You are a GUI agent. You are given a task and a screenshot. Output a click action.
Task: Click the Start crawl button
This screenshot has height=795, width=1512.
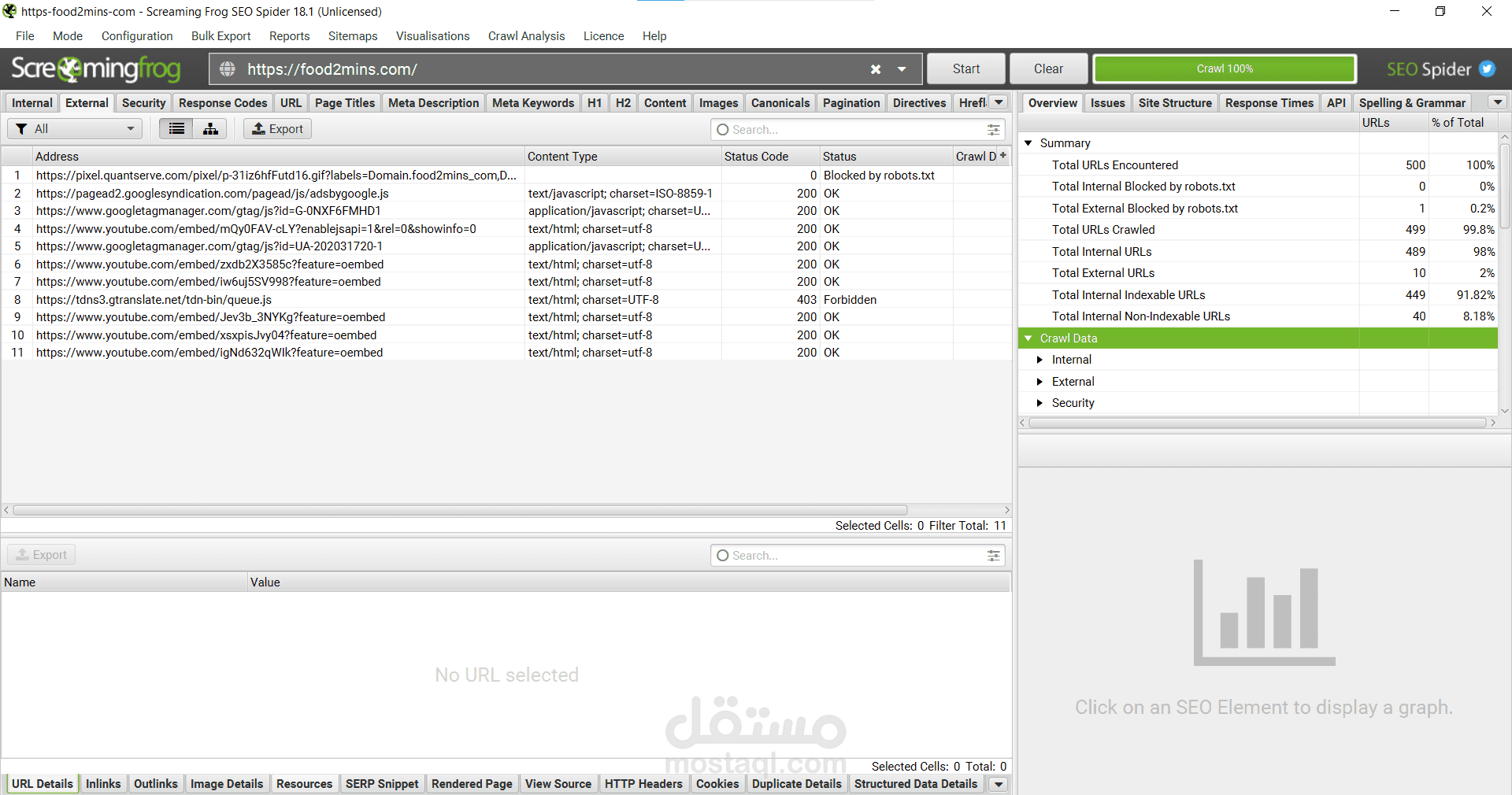coord(966,69)
